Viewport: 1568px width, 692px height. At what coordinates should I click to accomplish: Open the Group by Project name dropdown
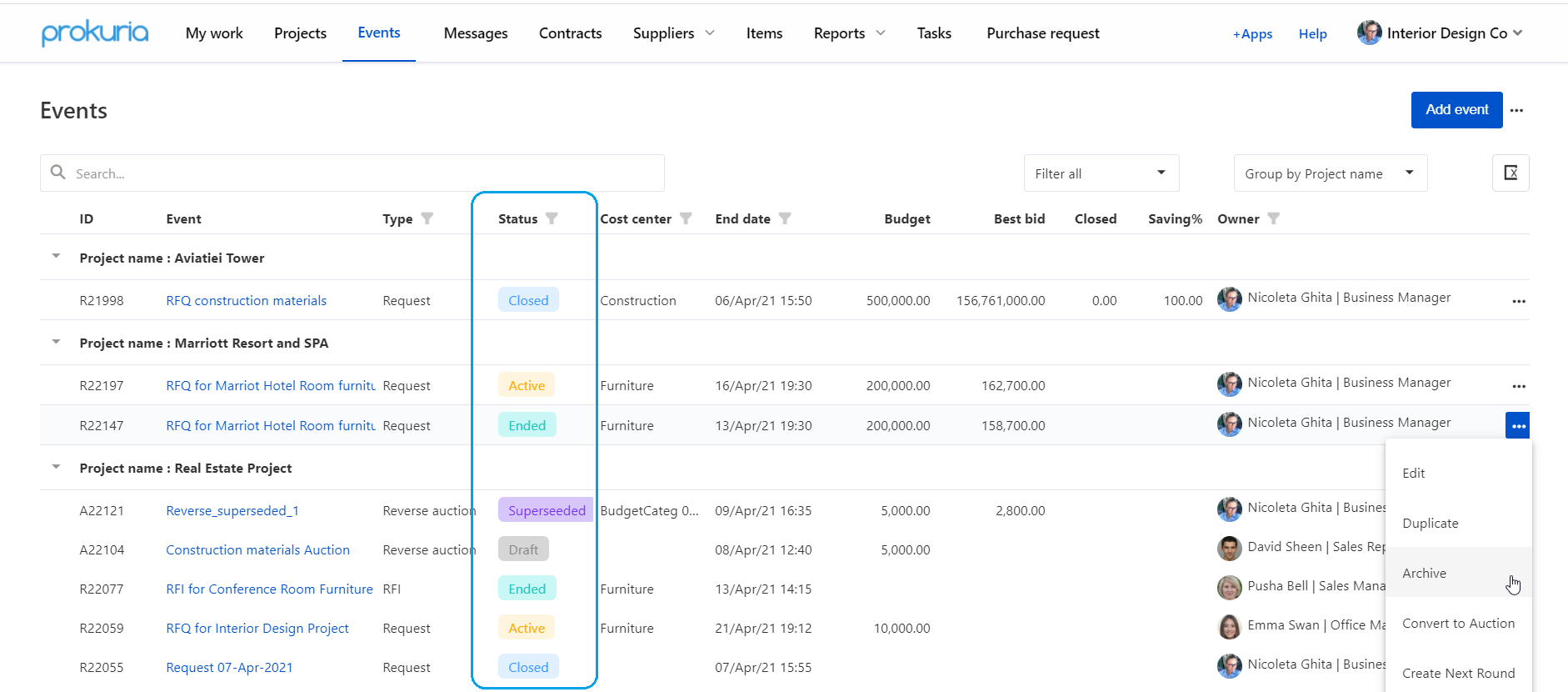[x=1331, y=173]
